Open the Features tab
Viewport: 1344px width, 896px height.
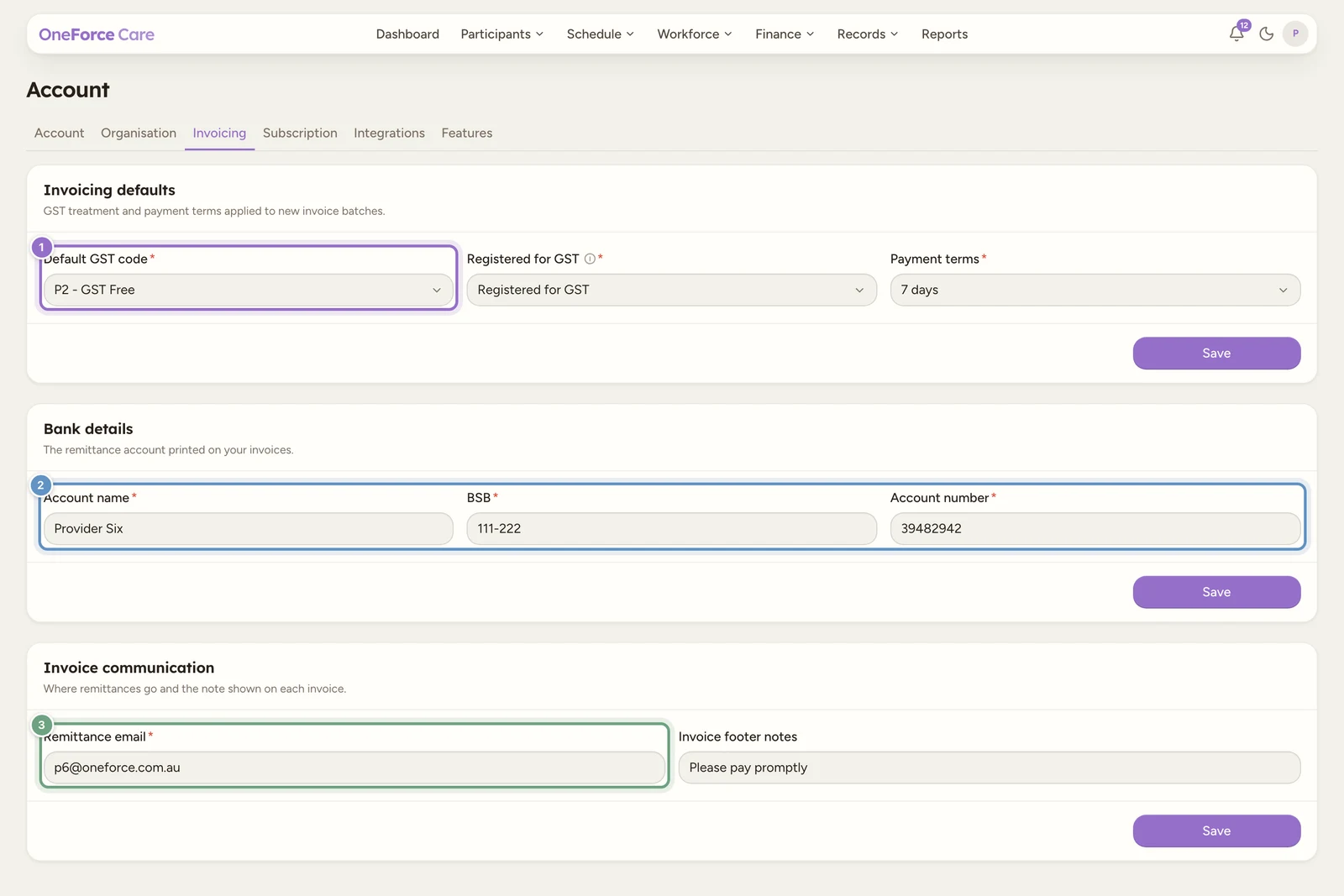(x=466, y=133)
